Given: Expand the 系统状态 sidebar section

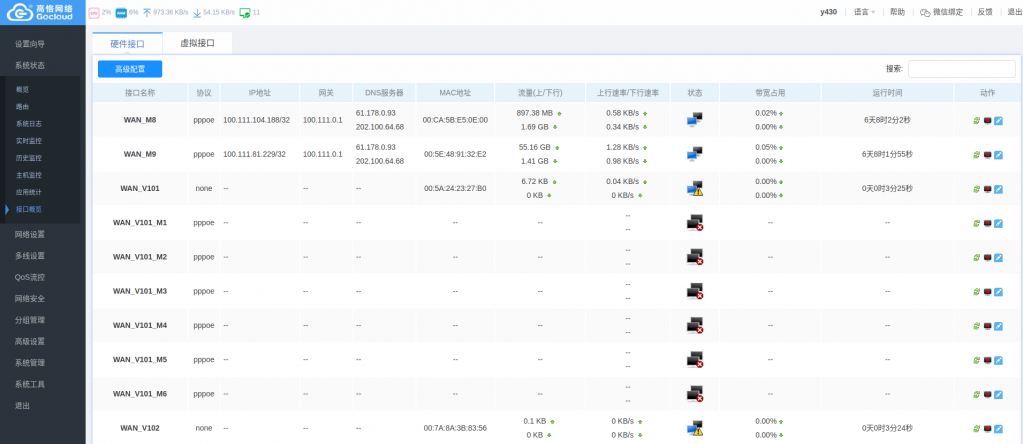Looking at the screenshot, I should [30, 65].
